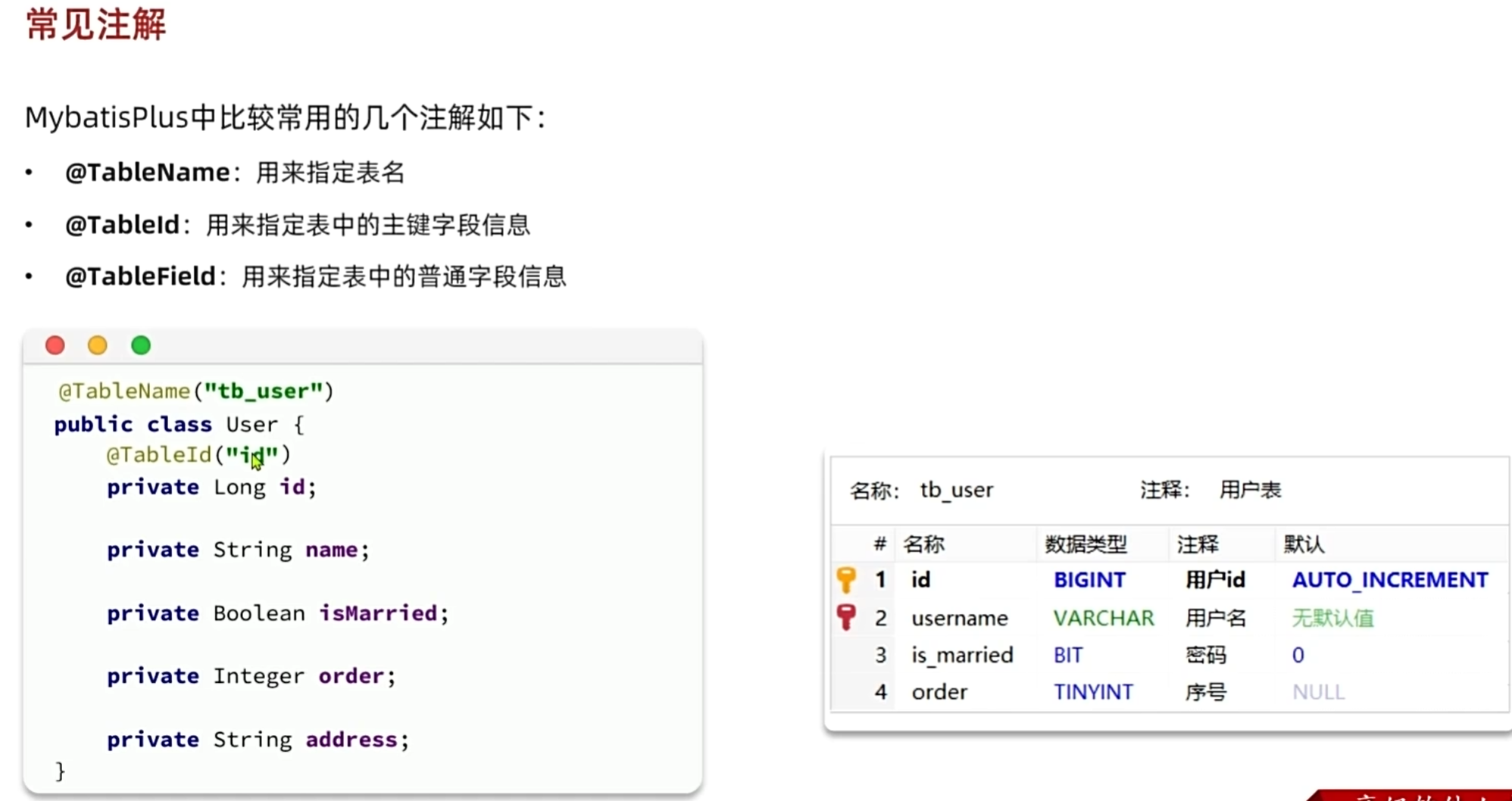
Task: Click the red key icon for username
Action: point(846,618)
